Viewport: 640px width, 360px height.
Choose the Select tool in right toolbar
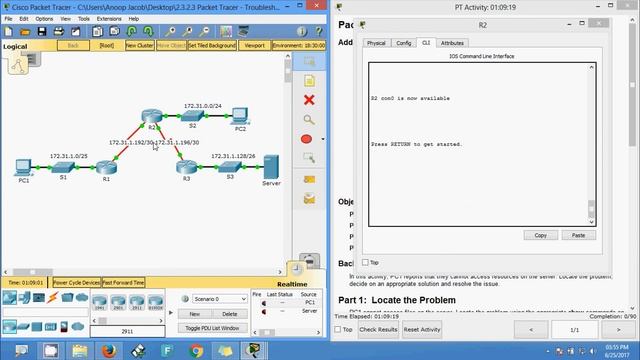[309, 62]
